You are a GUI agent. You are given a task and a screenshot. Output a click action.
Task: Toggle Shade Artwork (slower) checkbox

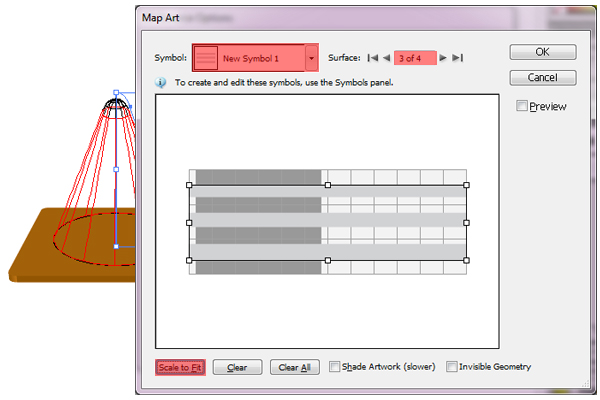tap(334, 367)
